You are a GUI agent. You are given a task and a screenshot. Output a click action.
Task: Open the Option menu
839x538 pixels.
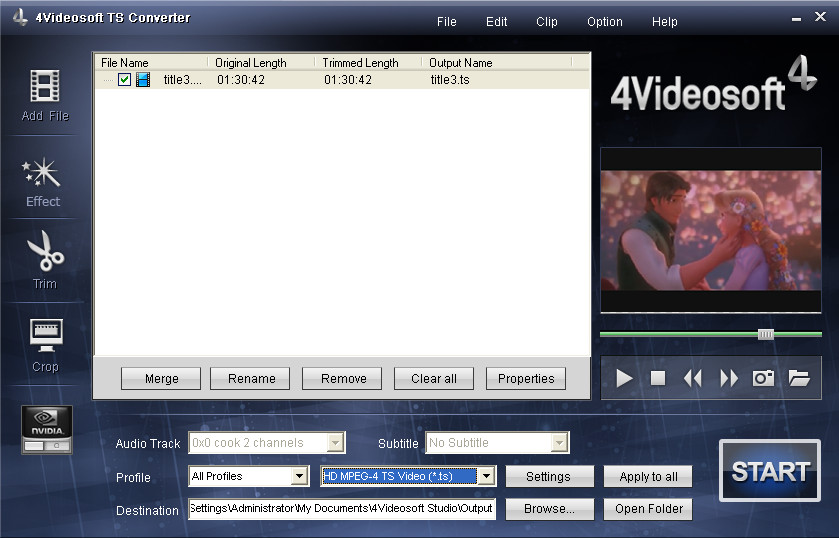605,22
